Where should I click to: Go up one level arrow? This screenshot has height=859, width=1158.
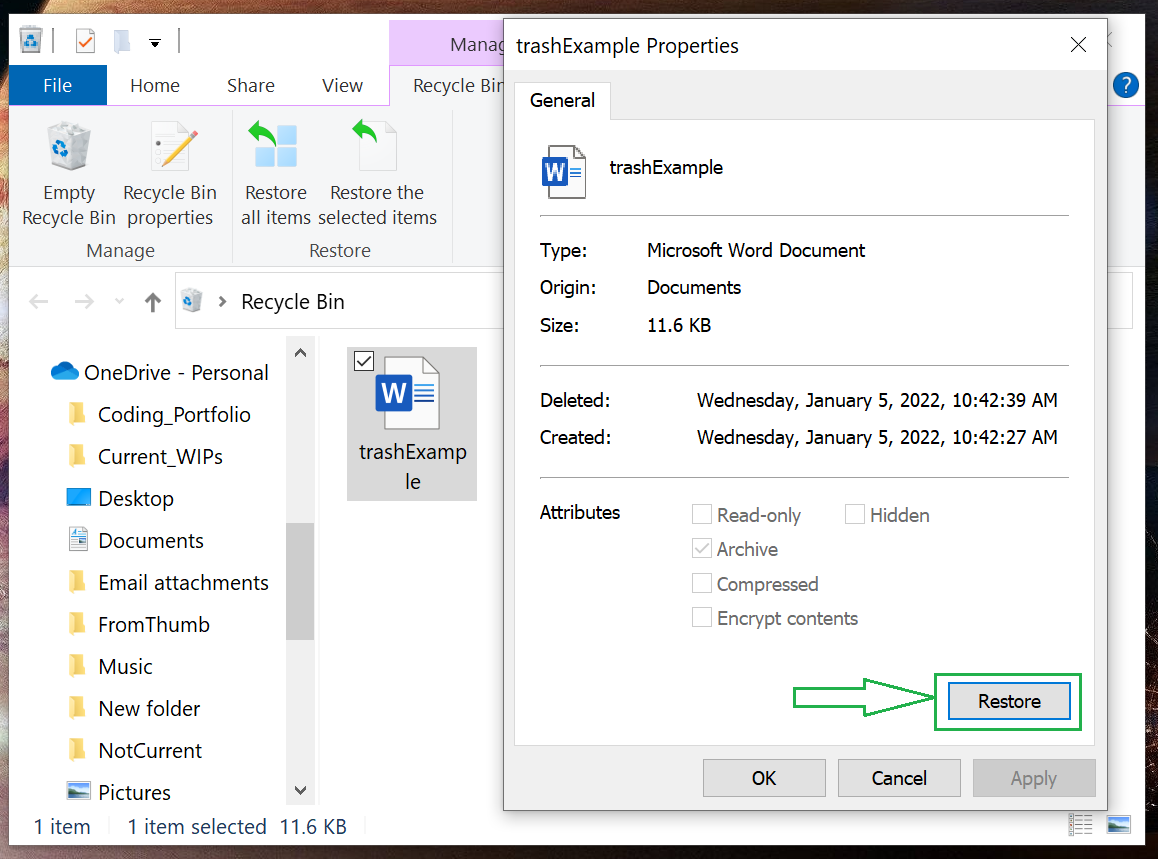[x=153, y=301]
